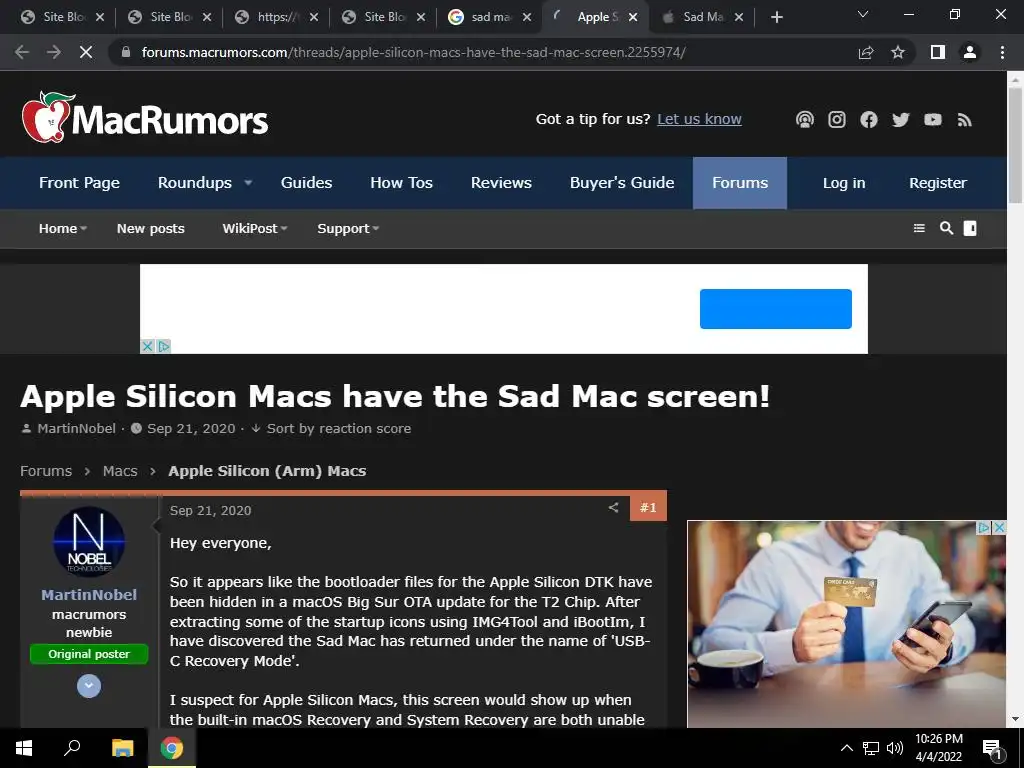Bookmark this page with star icon
The height and width of the screenshot is (768, 1024).
tap(898, 52)
